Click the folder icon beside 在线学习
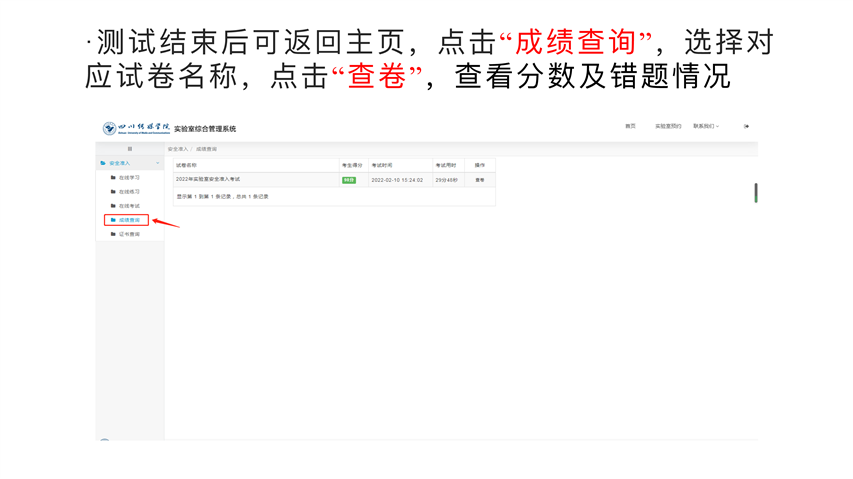Image resolution: width=853 pixels, height=479 pixels. coord(113,178)
